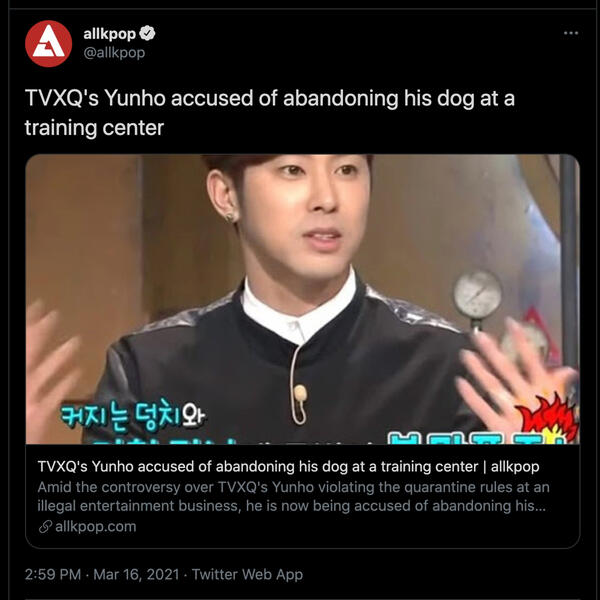600x600 pixels.
Task: Click the chain link icon beside allkpop.com
Action: (45, 527)
